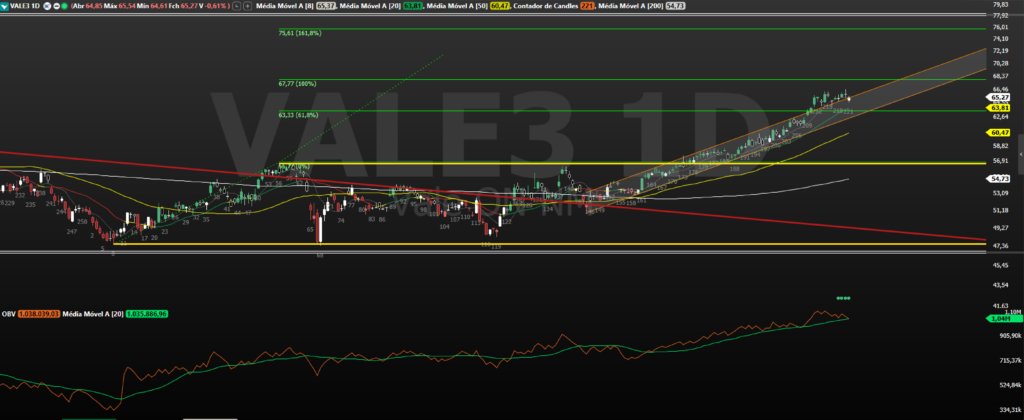Click the 65,27 current price tag on axis
The image size is (1024, 420).
point(999,98)
